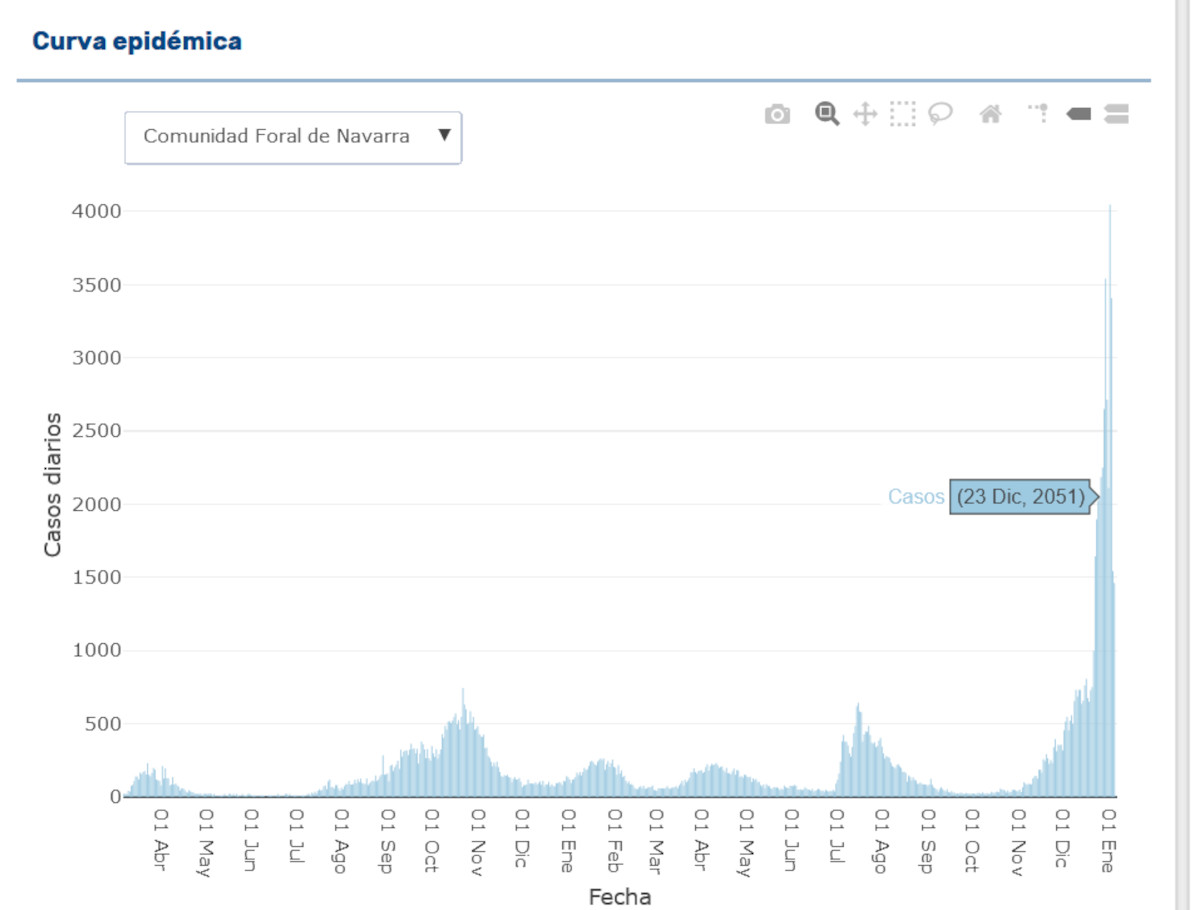Click the 23 Dic, 2051 tooltip
This screenshot has width=1200, height=910.
[x=1021, y=497]
